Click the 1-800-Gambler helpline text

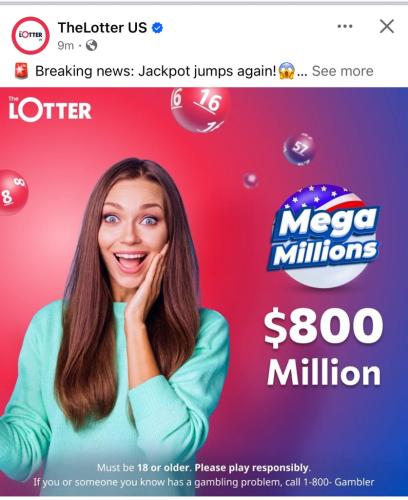[338, 482]
